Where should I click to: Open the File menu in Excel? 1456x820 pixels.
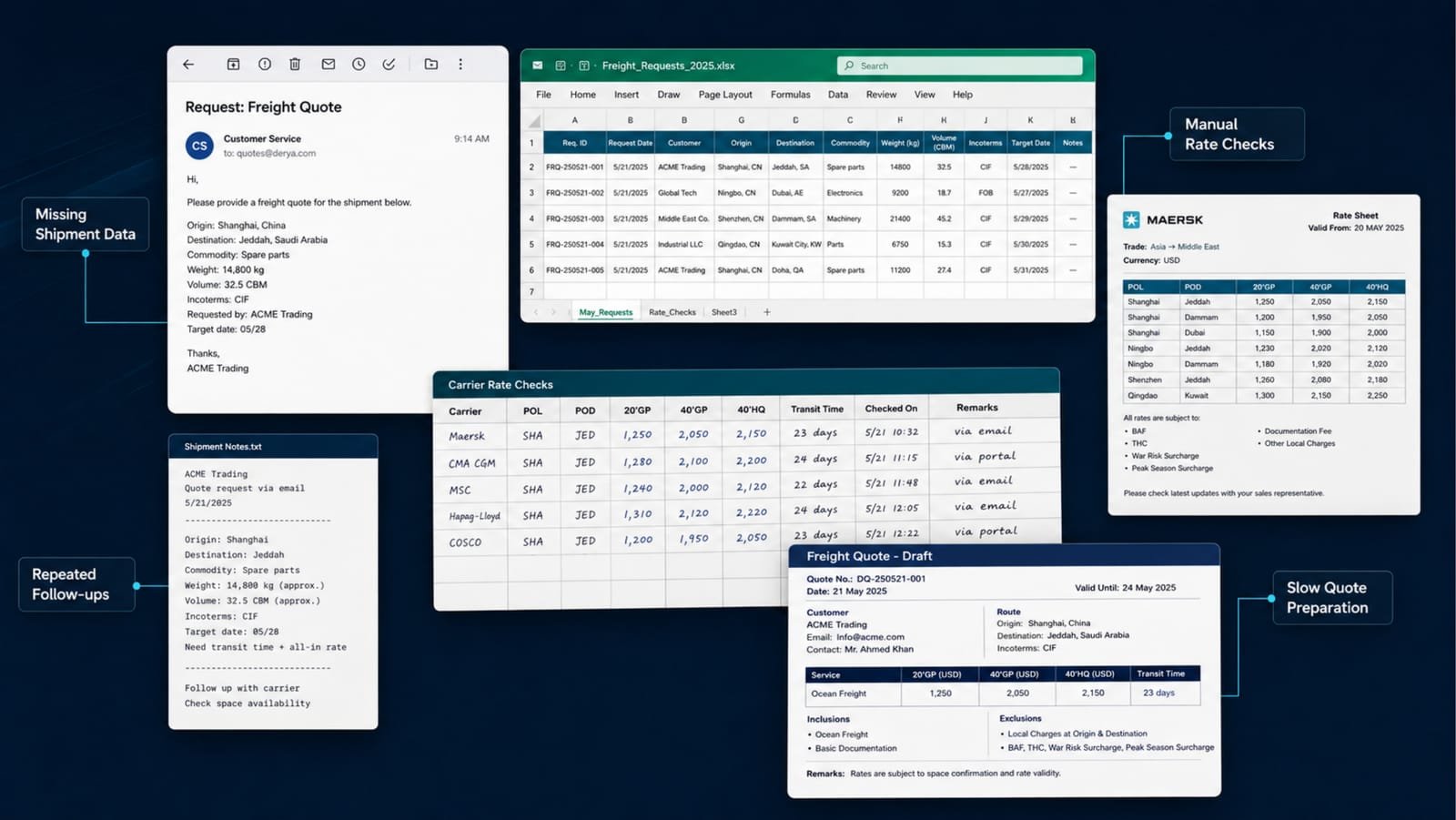pos(543,95)
